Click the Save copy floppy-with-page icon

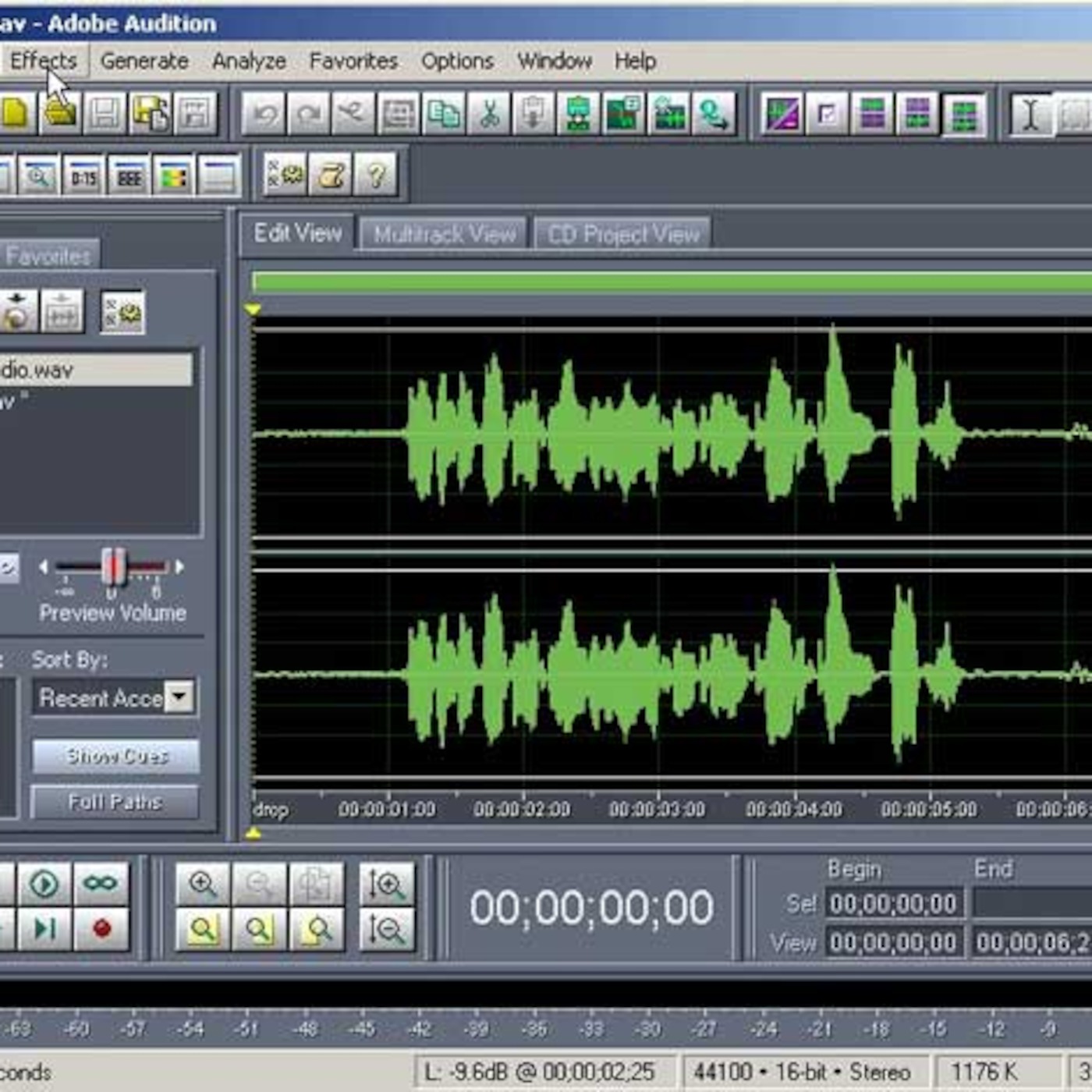(151, 114)
